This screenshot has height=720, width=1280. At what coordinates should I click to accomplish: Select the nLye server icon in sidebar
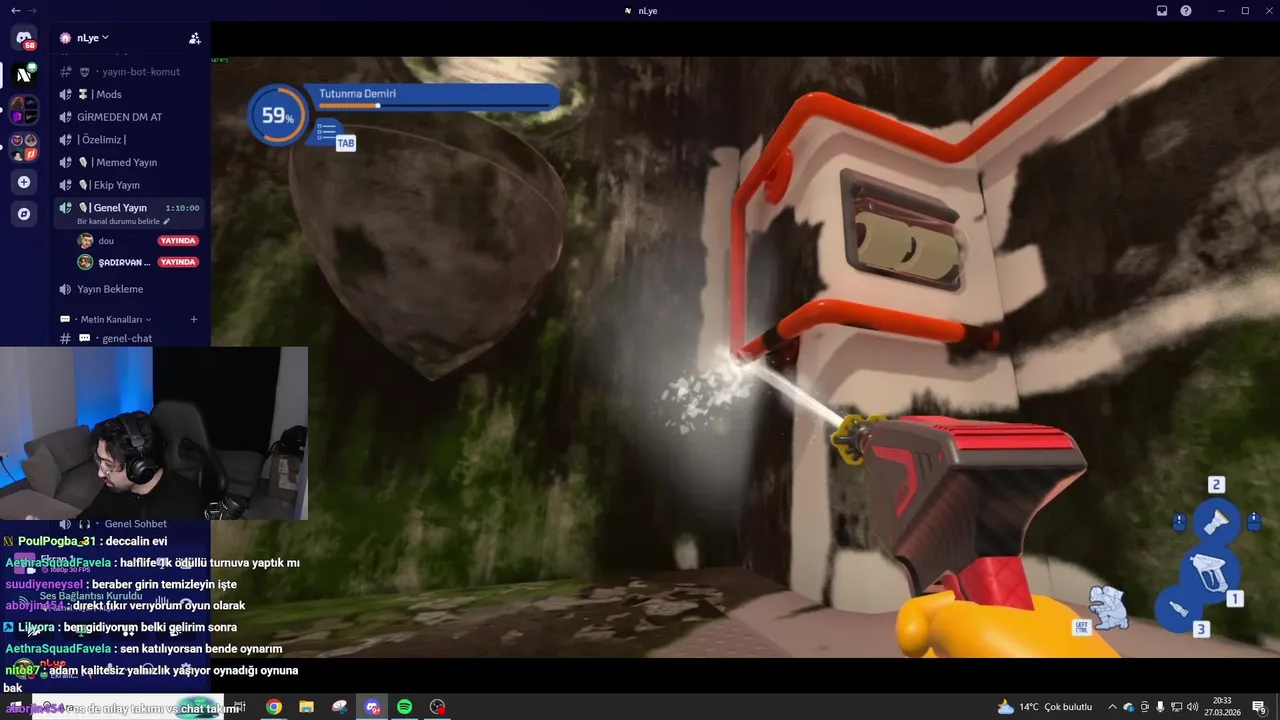[x=24, y=74]
